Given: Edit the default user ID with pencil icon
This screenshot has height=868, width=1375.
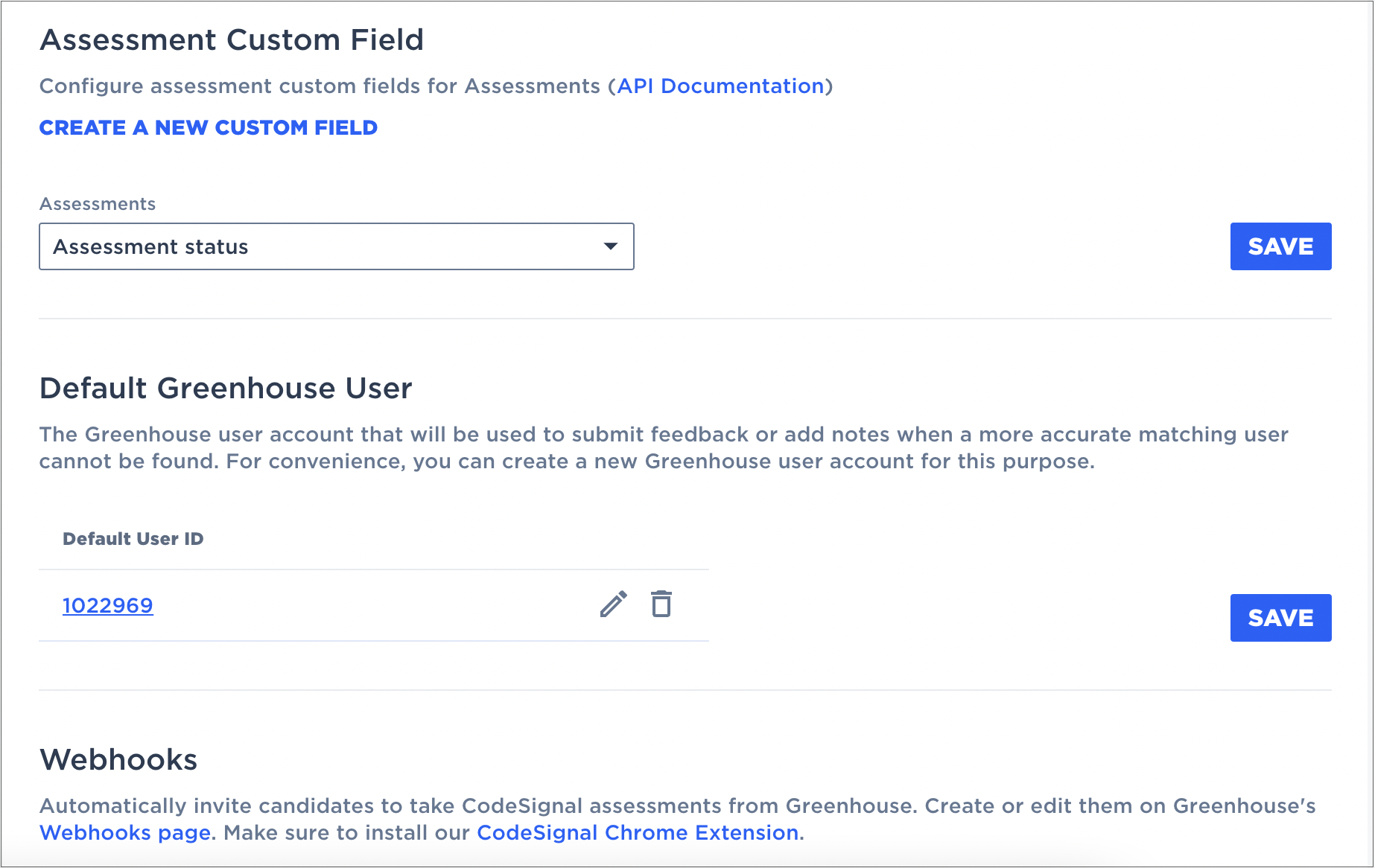Looking at the screenshot, I should (614, 604).
